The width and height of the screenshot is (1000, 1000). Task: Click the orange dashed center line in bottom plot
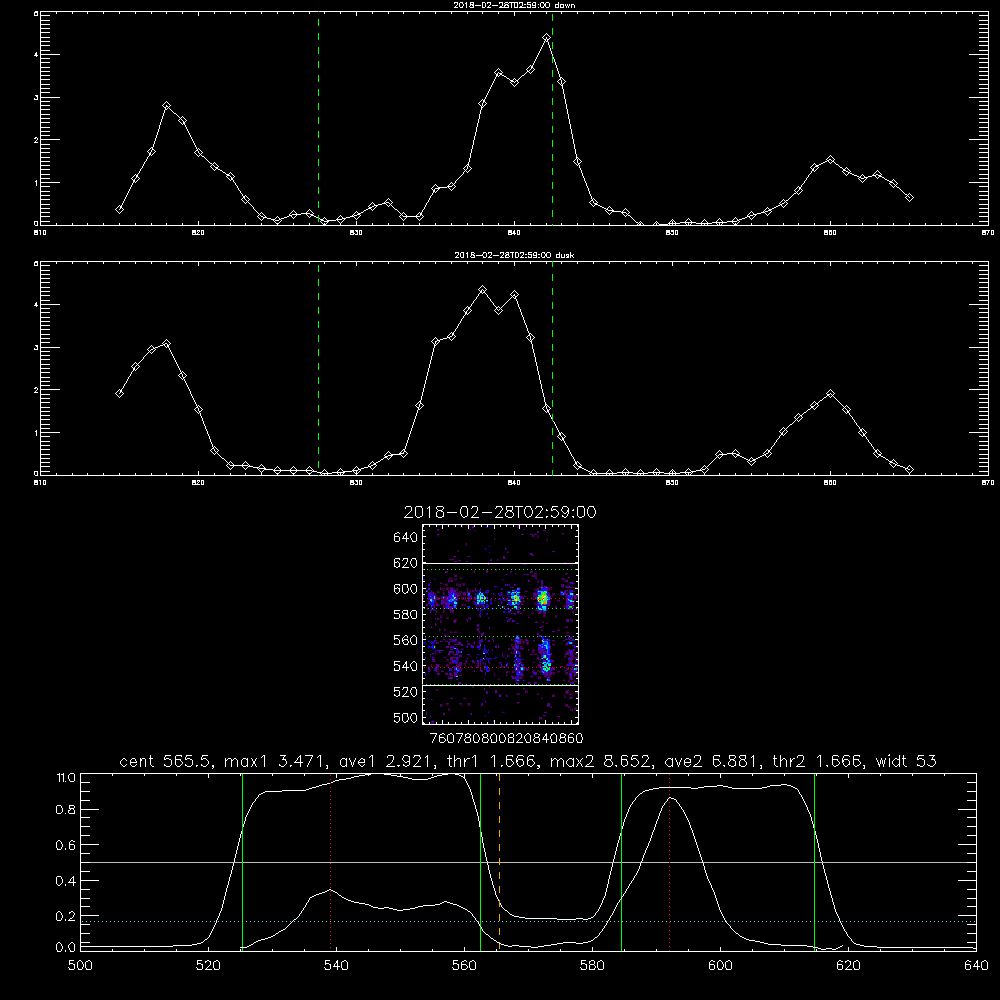499,861
